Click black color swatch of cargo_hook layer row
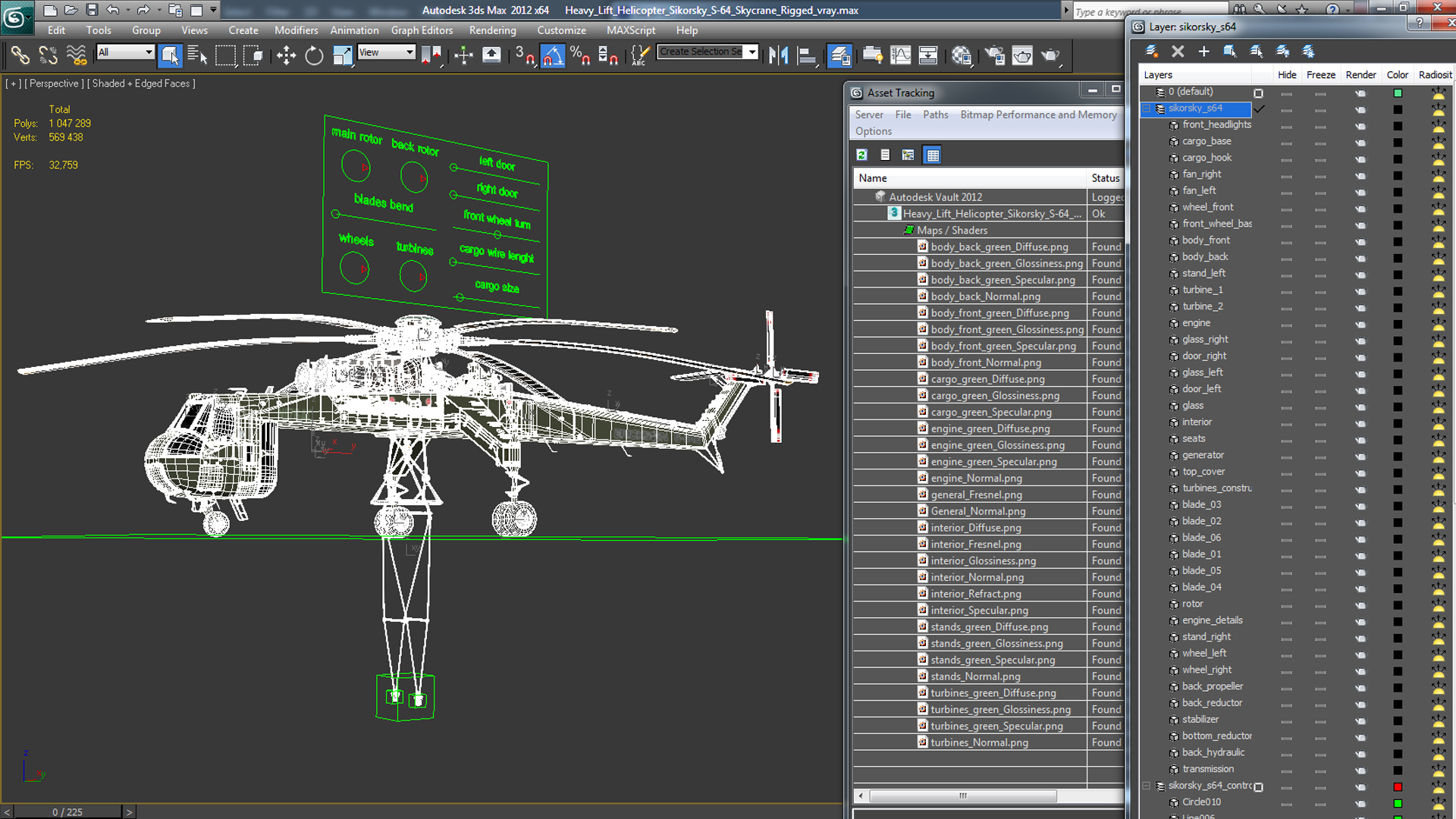Screen dimensions: 1456x819 tap(1398, 159)
